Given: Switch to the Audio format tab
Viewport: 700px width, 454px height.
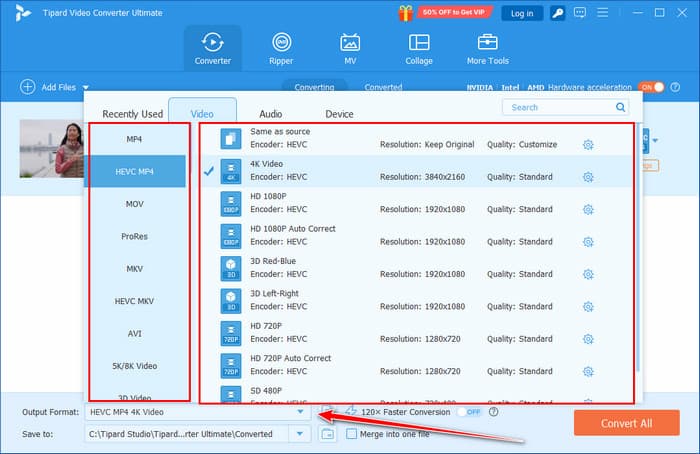Looking at the screenshot, I should point(270,114).
